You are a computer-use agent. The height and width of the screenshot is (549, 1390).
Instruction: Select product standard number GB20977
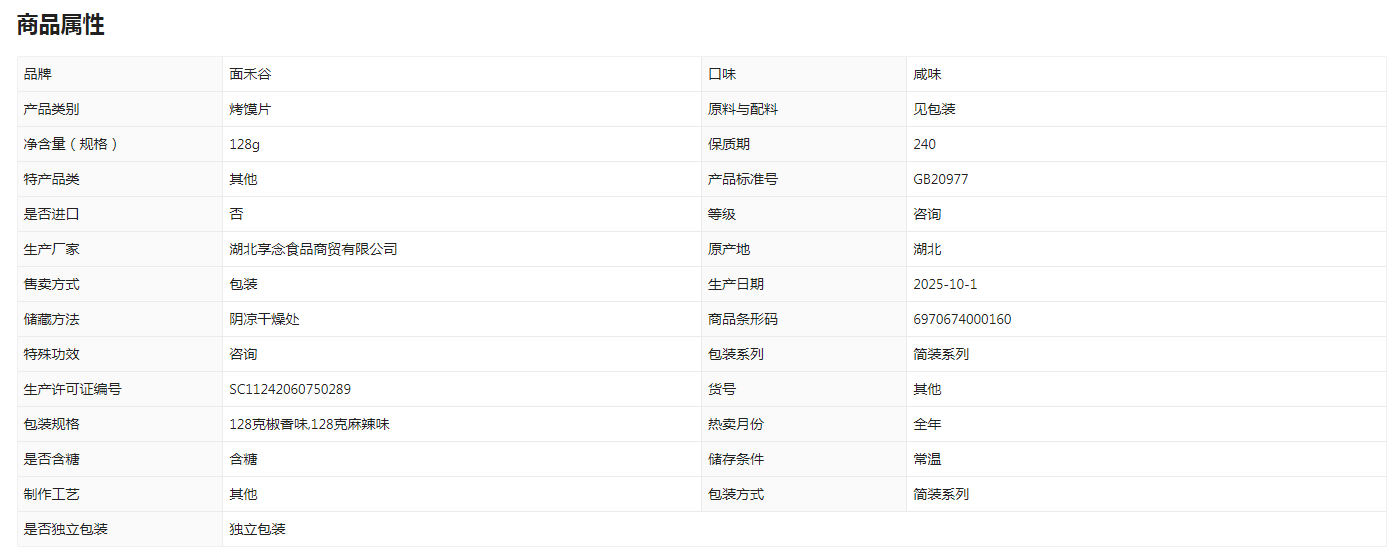[x=940, y=179]
